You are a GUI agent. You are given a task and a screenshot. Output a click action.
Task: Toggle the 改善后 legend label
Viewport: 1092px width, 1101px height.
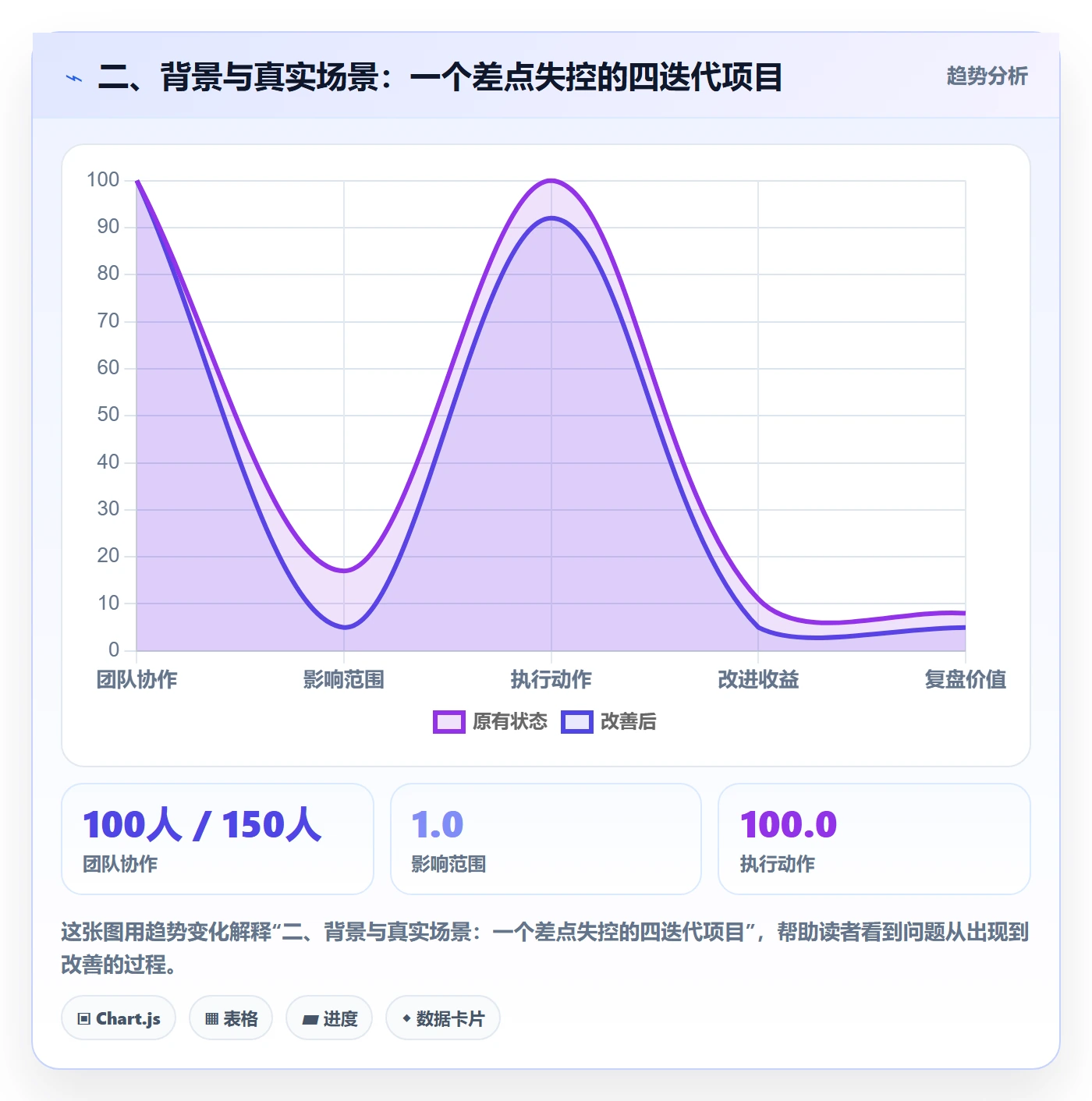628,721
